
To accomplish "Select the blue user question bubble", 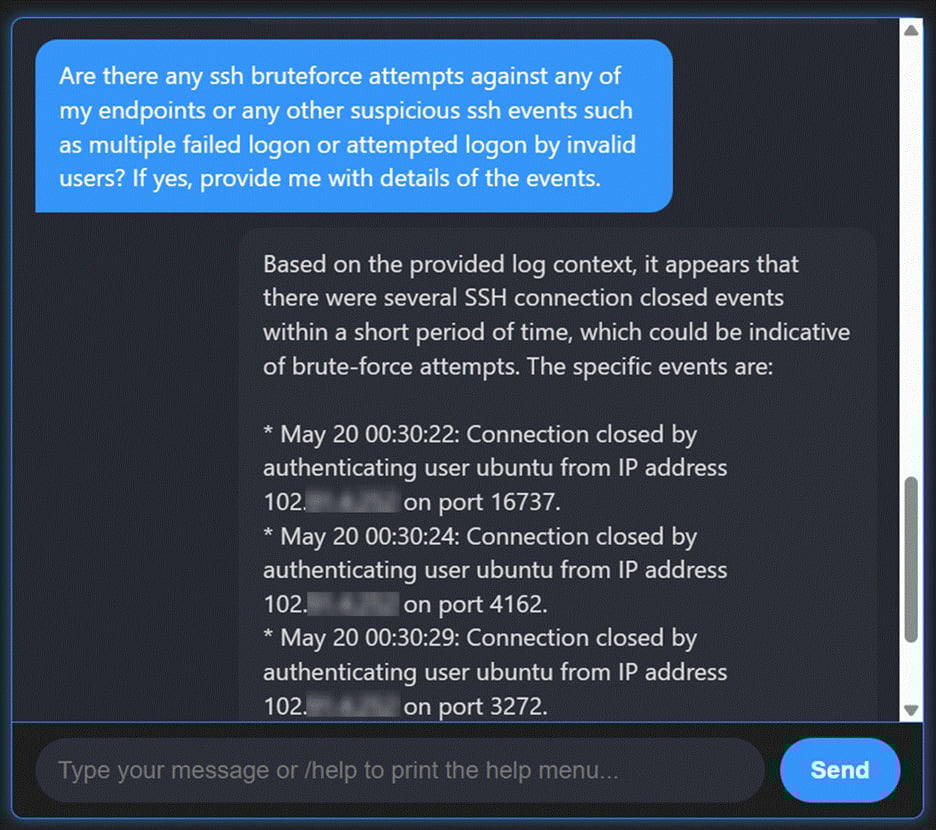I will 353,125.
